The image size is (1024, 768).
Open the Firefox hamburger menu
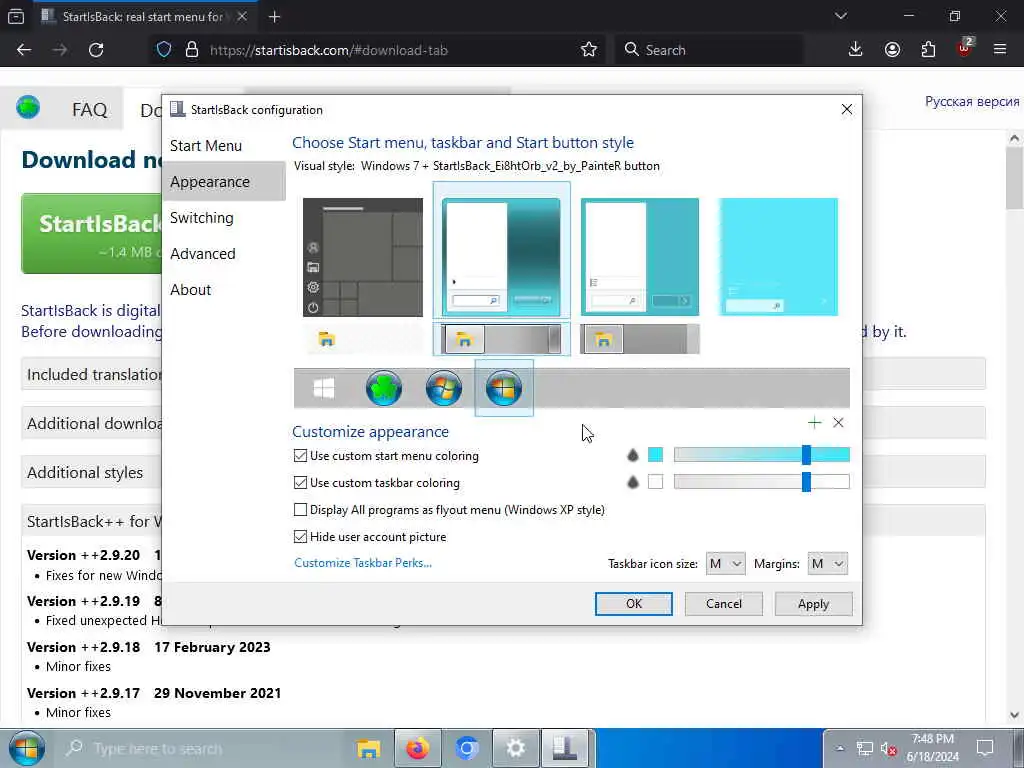1000,50
